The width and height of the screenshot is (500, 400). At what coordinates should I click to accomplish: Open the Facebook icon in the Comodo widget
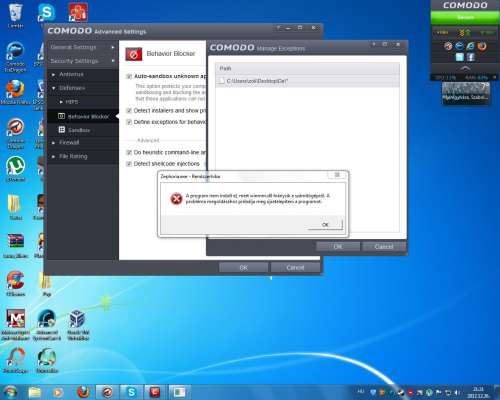[x=471, y=57]
